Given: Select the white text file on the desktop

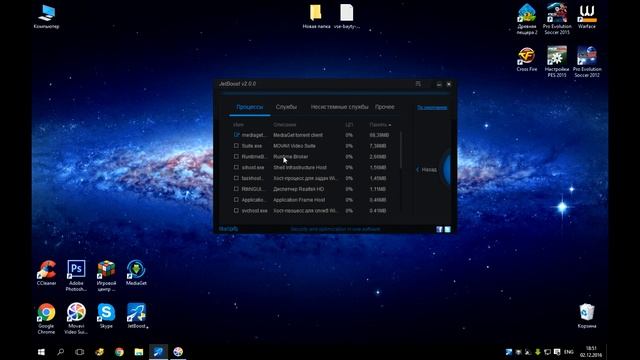Looking at the screenshot, I should pyautogui.click(x=347, y=17).
